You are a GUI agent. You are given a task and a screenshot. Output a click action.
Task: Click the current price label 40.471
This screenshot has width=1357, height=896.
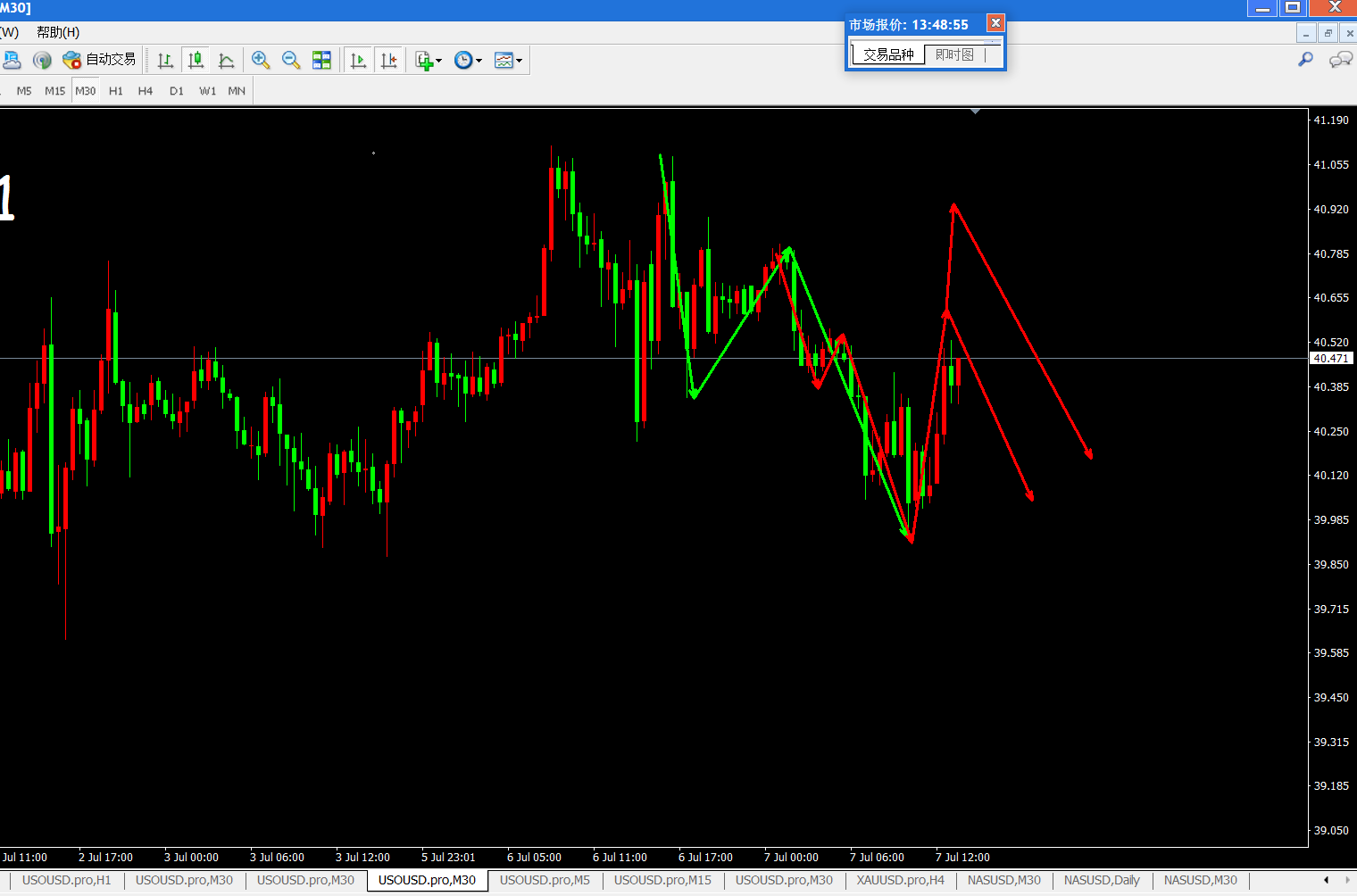(x=1331, y=358)
